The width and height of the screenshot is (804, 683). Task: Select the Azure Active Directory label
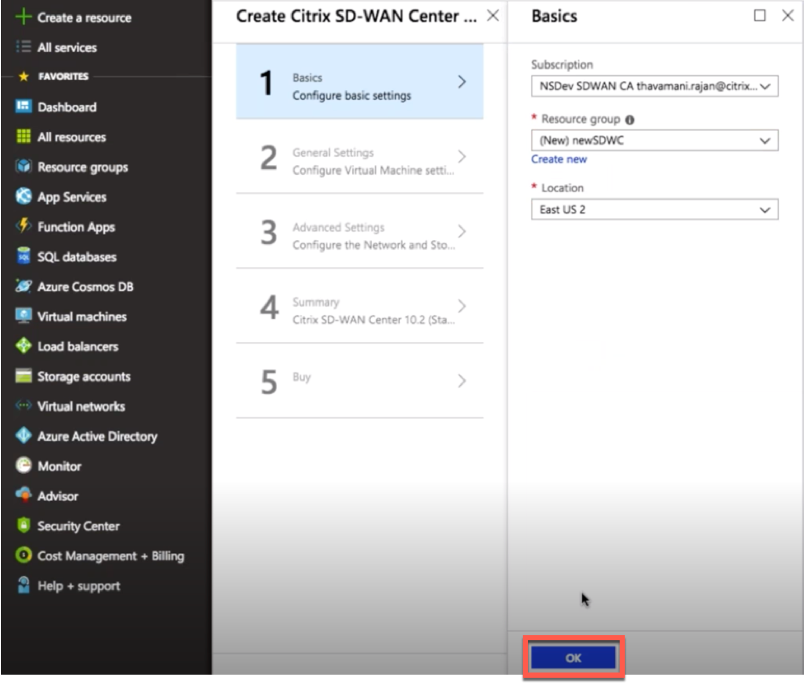[97, 436]
